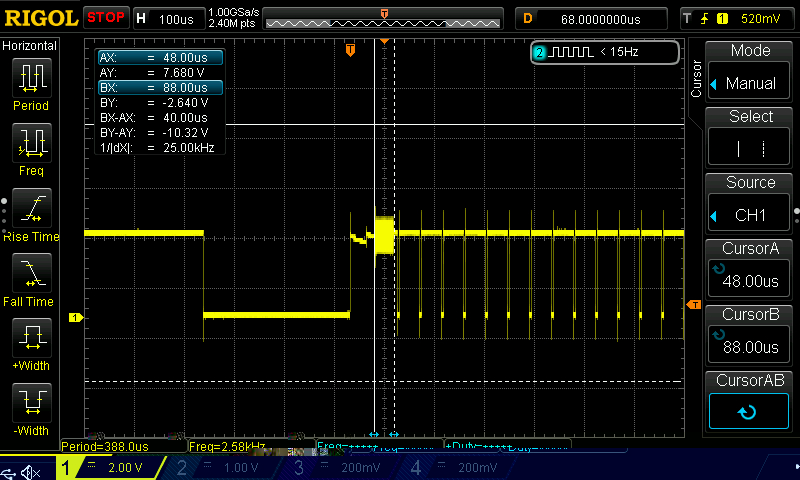800x480 pixels.
Task: Click the AX = 48.00us cursor readout
Action: (x=160, y=58)
